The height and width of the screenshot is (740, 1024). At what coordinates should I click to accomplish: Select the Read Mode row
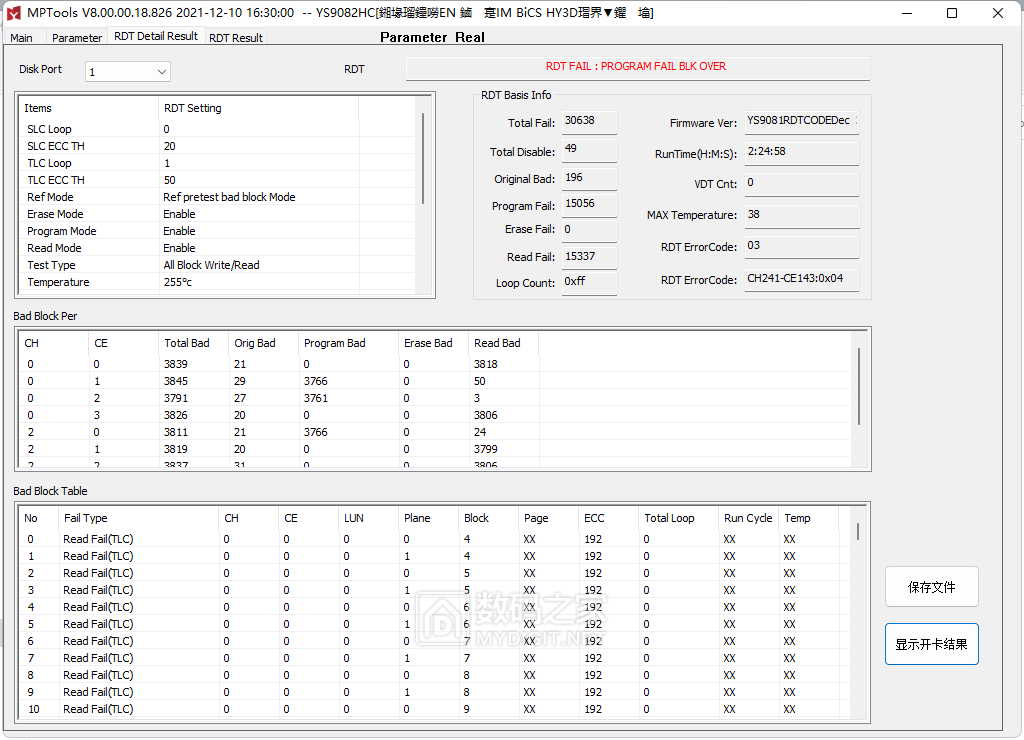tap(217, 248)
